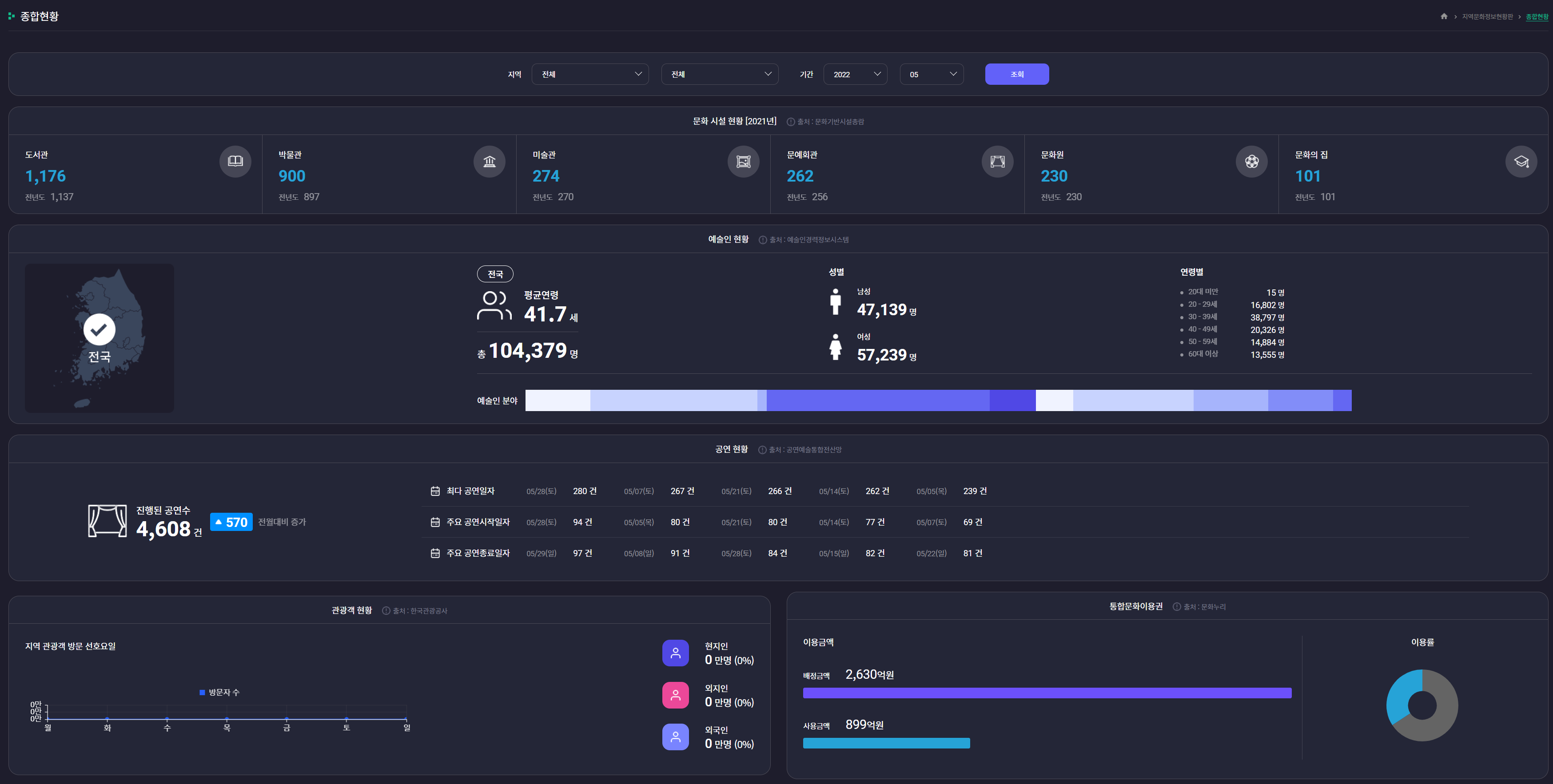Open 종합현황 breadcrumb link
Screen dimensions: 1553x784
click(1537, 16)
